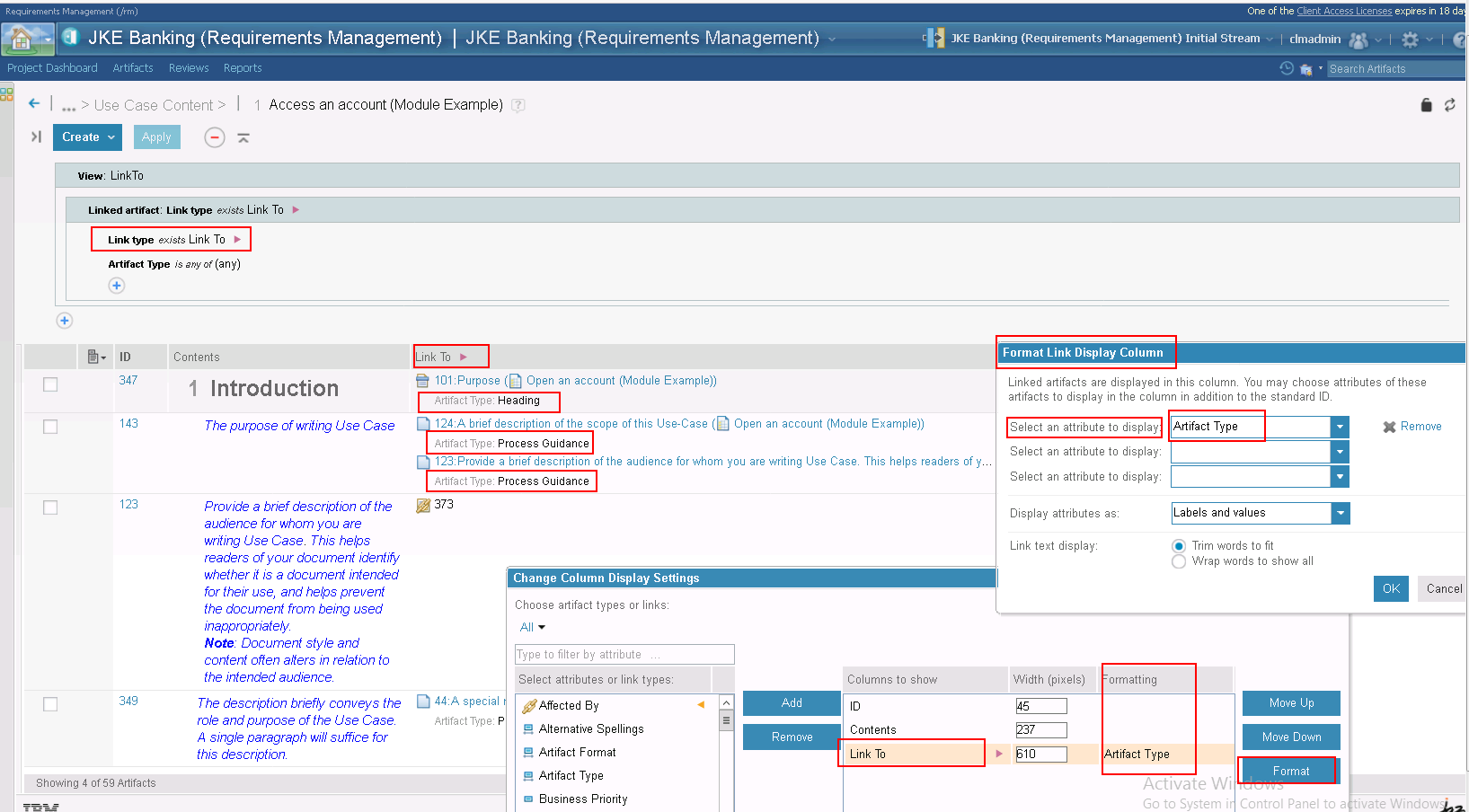Expand the Create button dropdown arrow
Screen dimensions: 1469x812
[x=111, y=137]
